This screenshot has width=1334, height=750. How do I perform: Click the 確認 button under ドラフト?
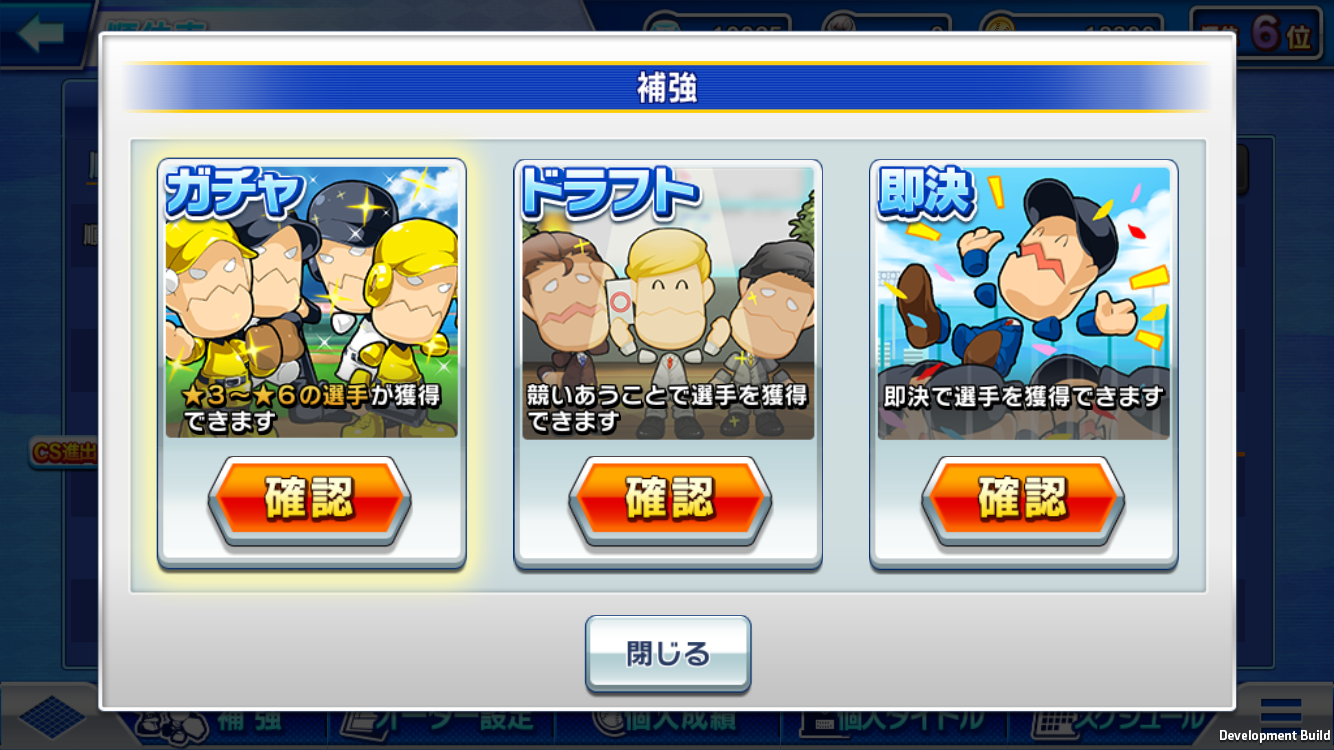coord(669,500)
